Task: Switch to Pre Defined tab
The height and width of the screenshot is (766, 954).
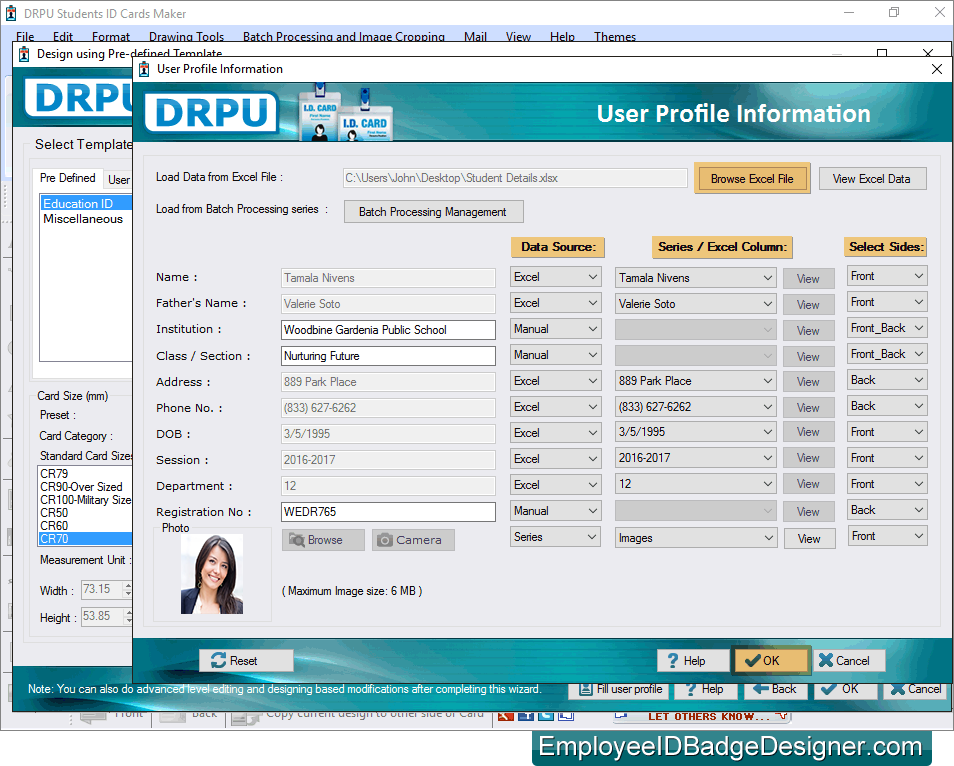Action: coord(68,178)
